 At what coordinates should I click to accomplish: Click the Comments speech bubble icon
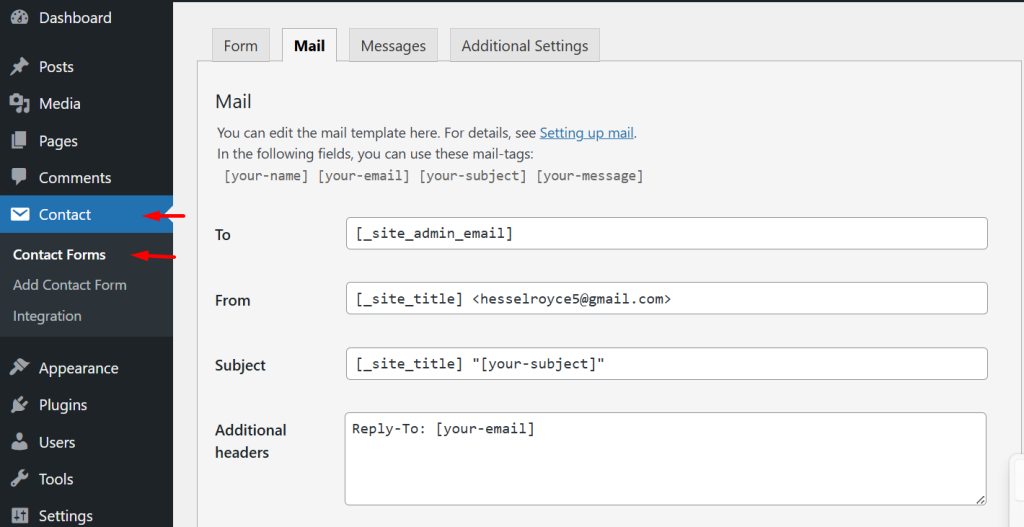click(20, 176)
